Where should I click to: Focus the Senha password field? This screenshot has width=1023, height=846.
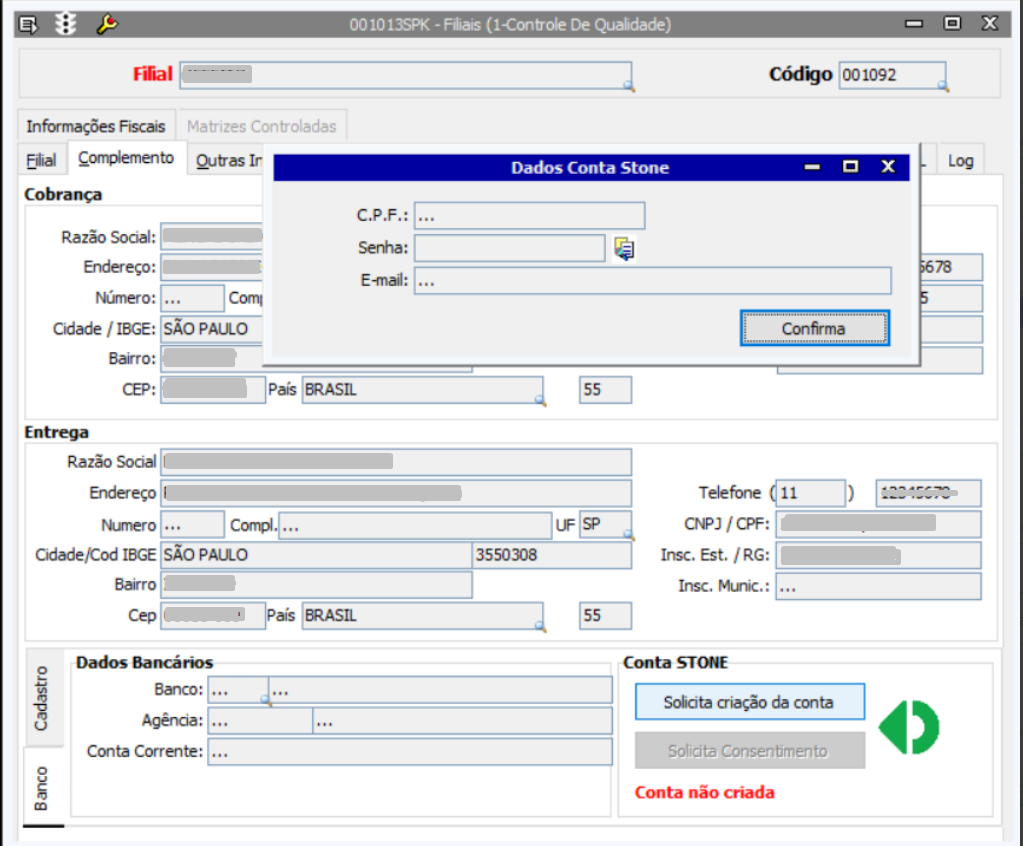[510, 248]
